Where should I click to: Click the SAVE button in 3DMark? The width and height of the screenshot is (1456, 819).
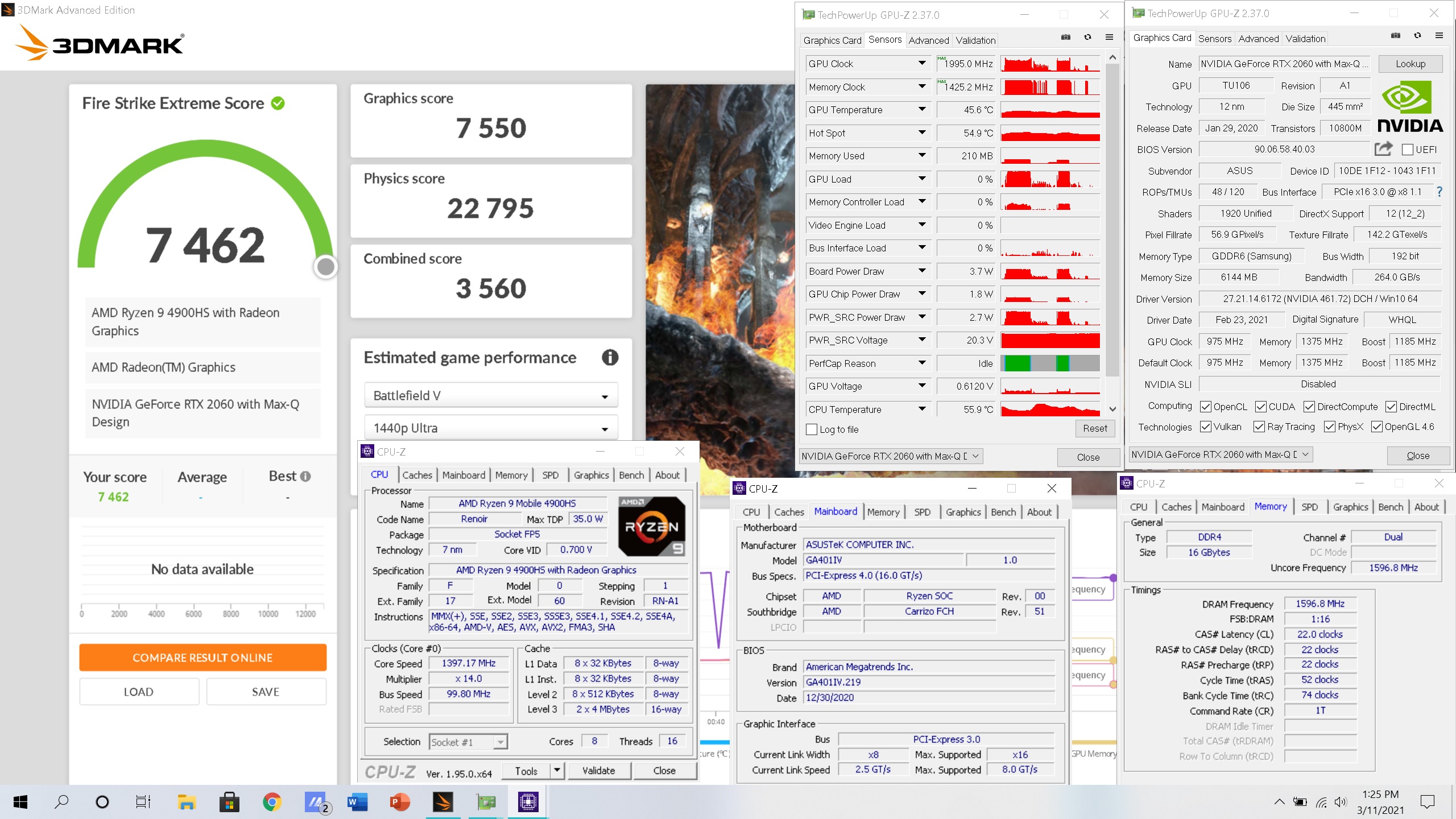pos(266,692)
